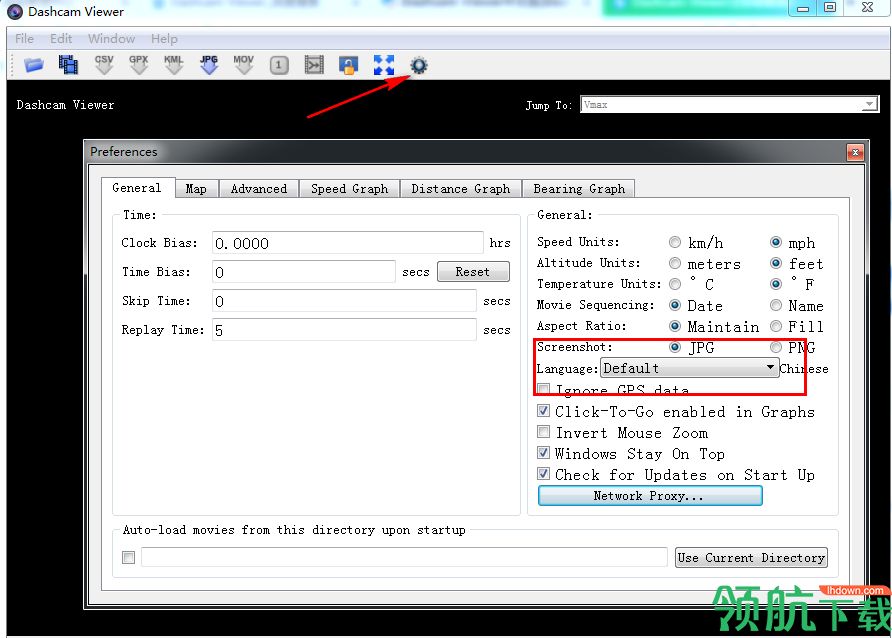The height and width of the screenshot is (638, 892).
Task: Choose JPG screenshot format
Action: 675,347
